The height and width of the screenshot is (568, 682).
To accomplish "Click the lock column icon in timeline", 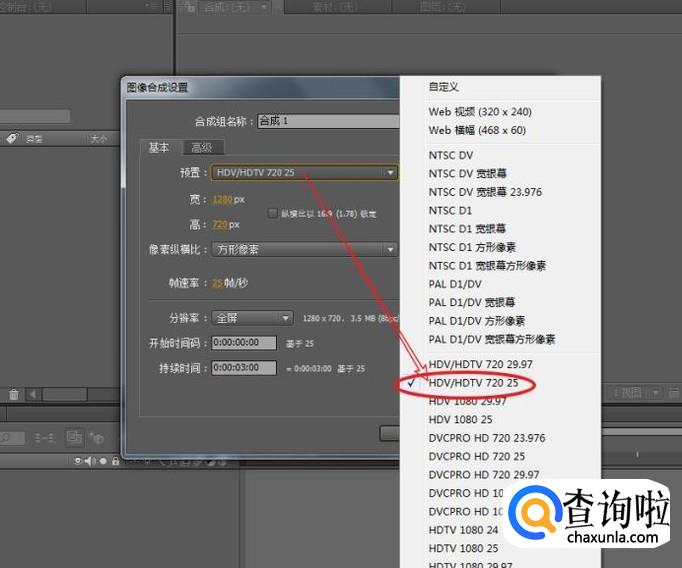I will pyautogui.click(x=115, y=461).
